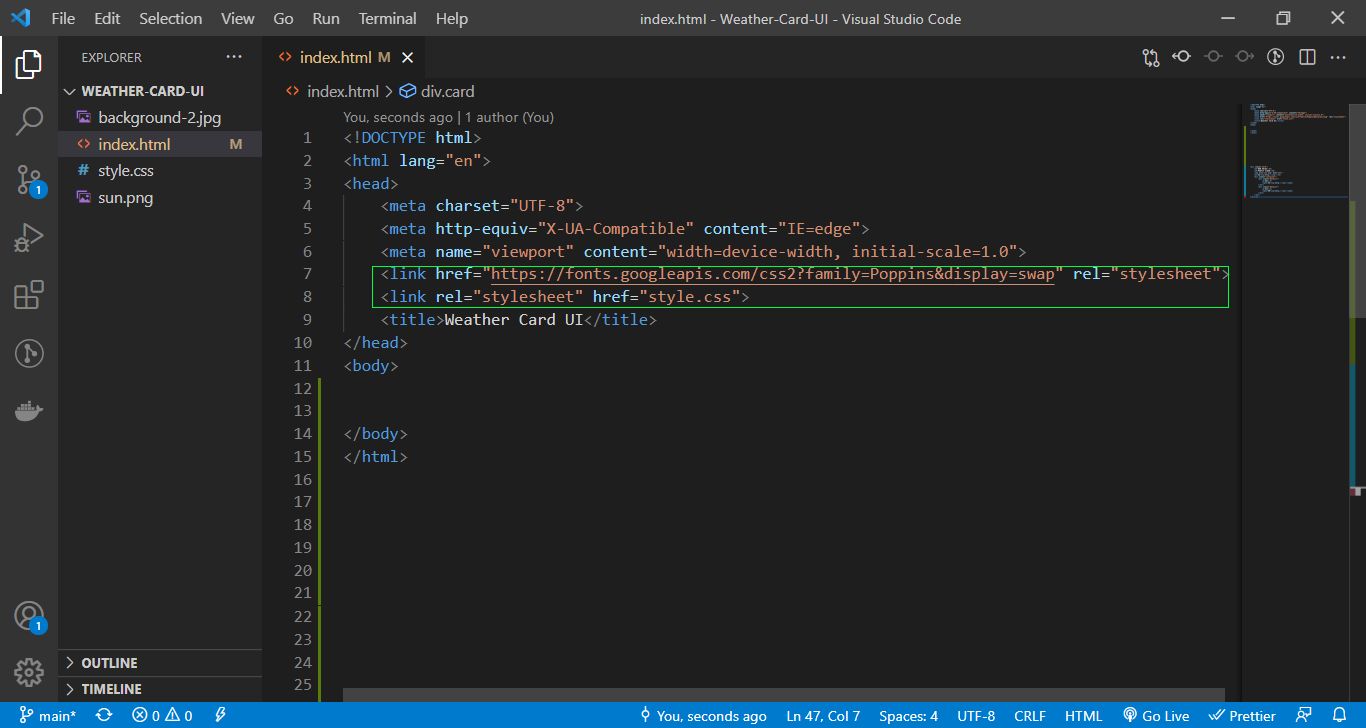Change encoding via UTF-8
The image size is (1366, 728).
[976, 715]
